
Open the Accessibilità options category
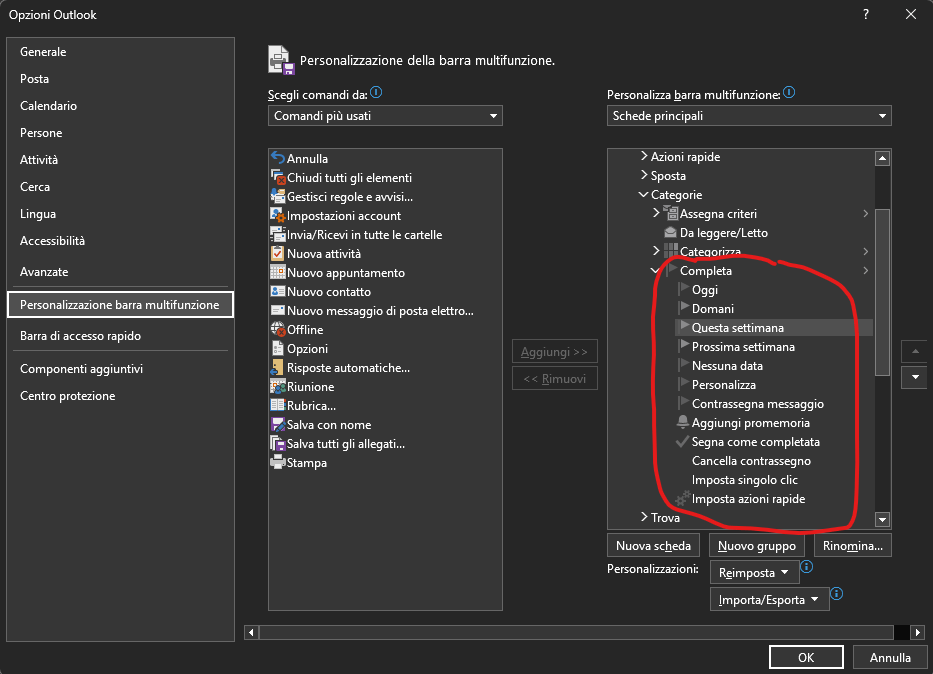[x=120, y=240]
